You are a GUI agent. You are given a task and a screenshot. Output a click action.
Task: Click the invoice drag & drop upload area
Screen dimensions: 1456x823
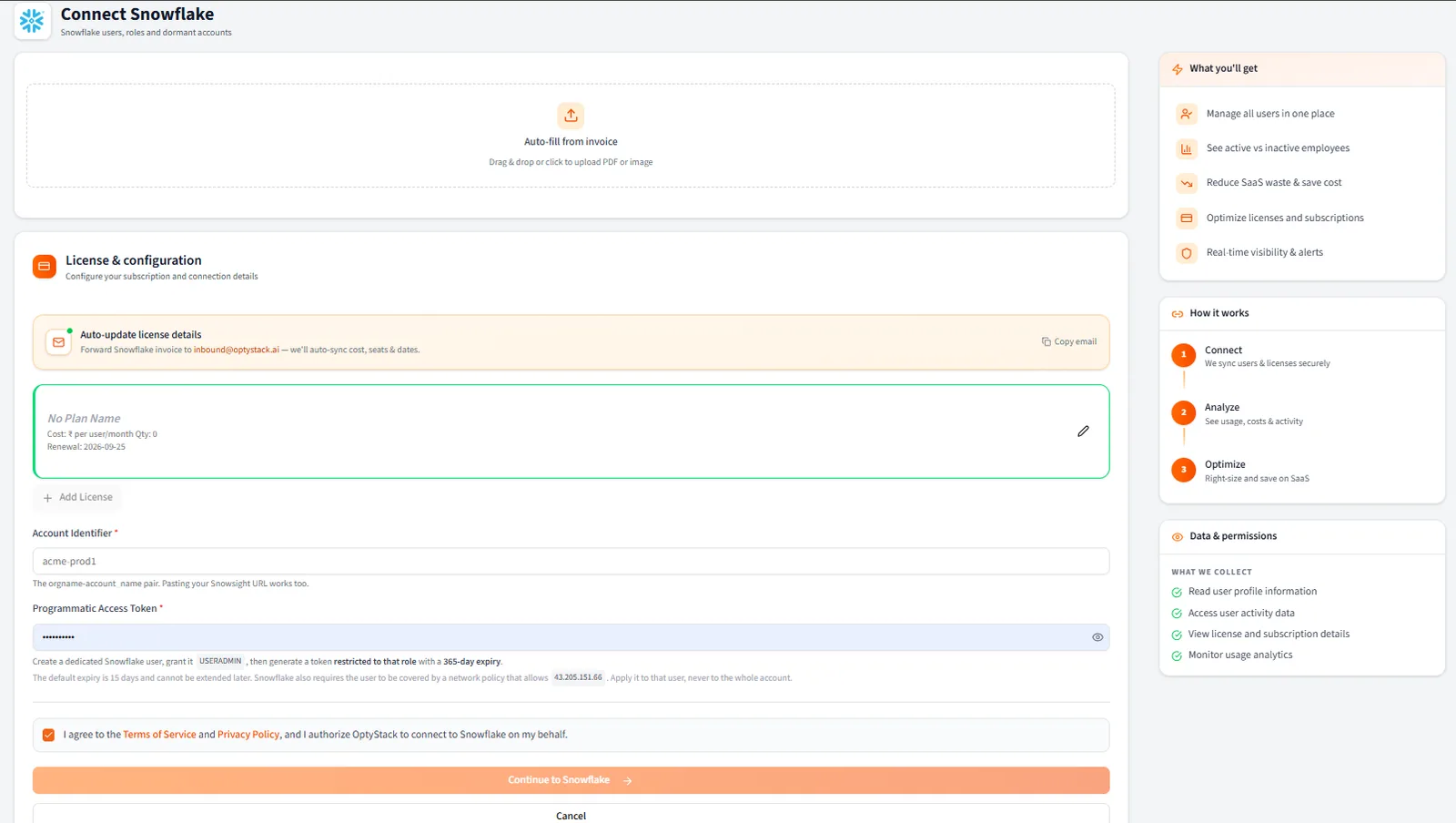[x=571, y=136]
